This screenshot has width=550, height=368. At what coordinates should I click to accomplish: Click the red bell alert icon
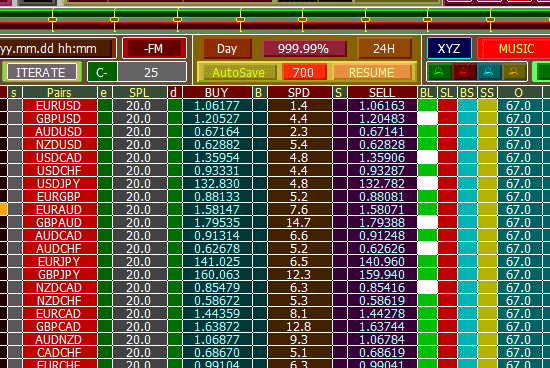click(x=464, y=72)
